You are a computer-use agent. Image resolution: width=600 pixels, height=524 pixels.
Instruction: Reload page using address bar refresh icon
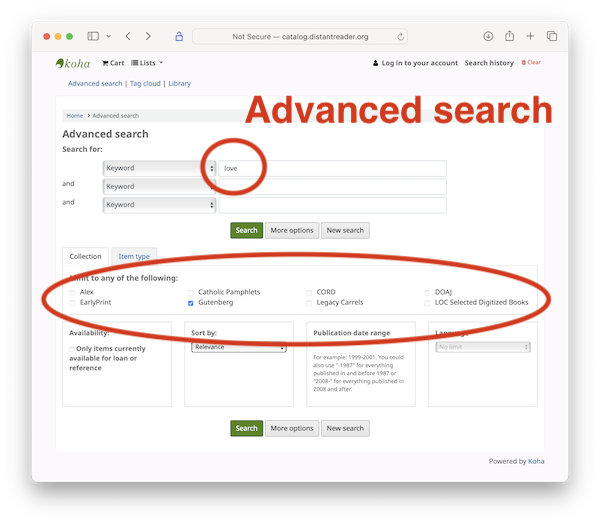coord(401,36)
